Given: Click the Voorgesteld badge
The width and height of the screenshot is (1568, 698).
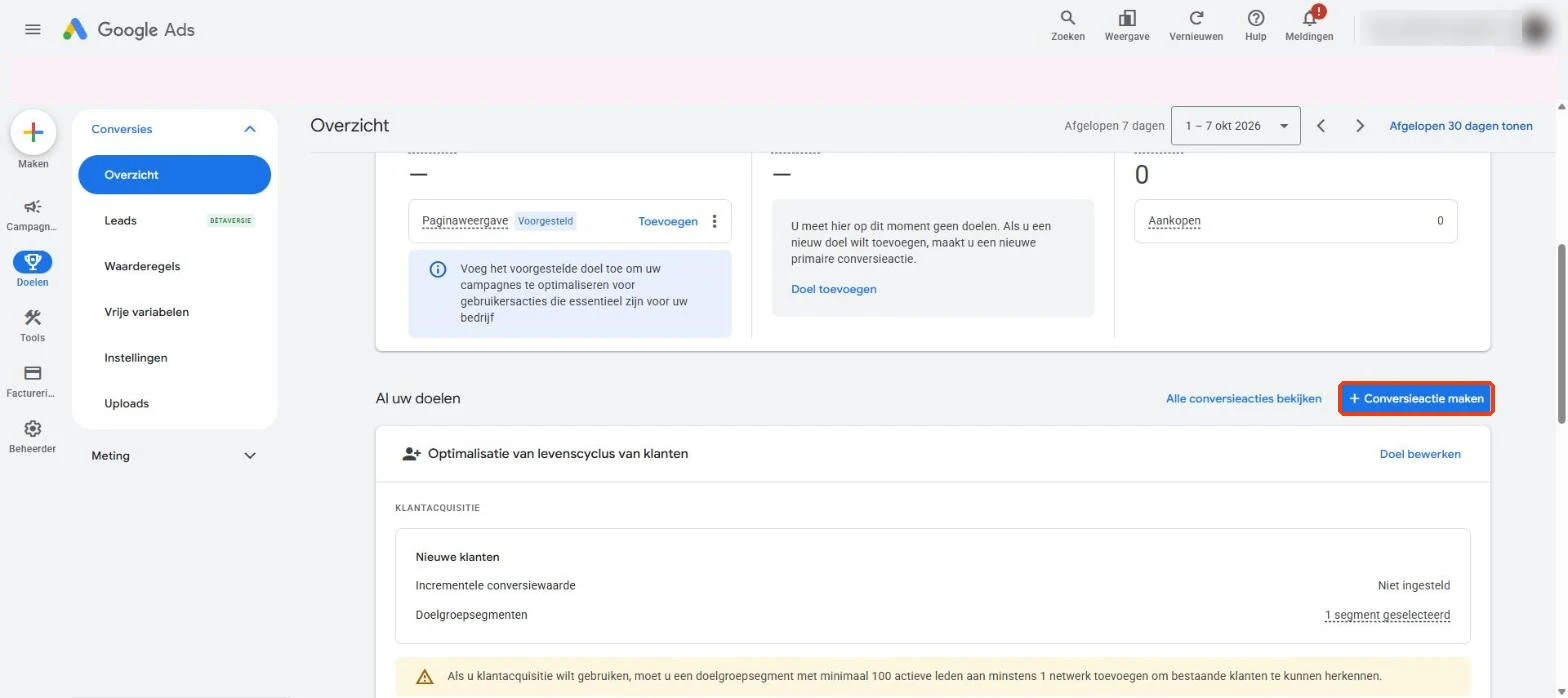Looking at the screenshot, I should coord(545,221).
